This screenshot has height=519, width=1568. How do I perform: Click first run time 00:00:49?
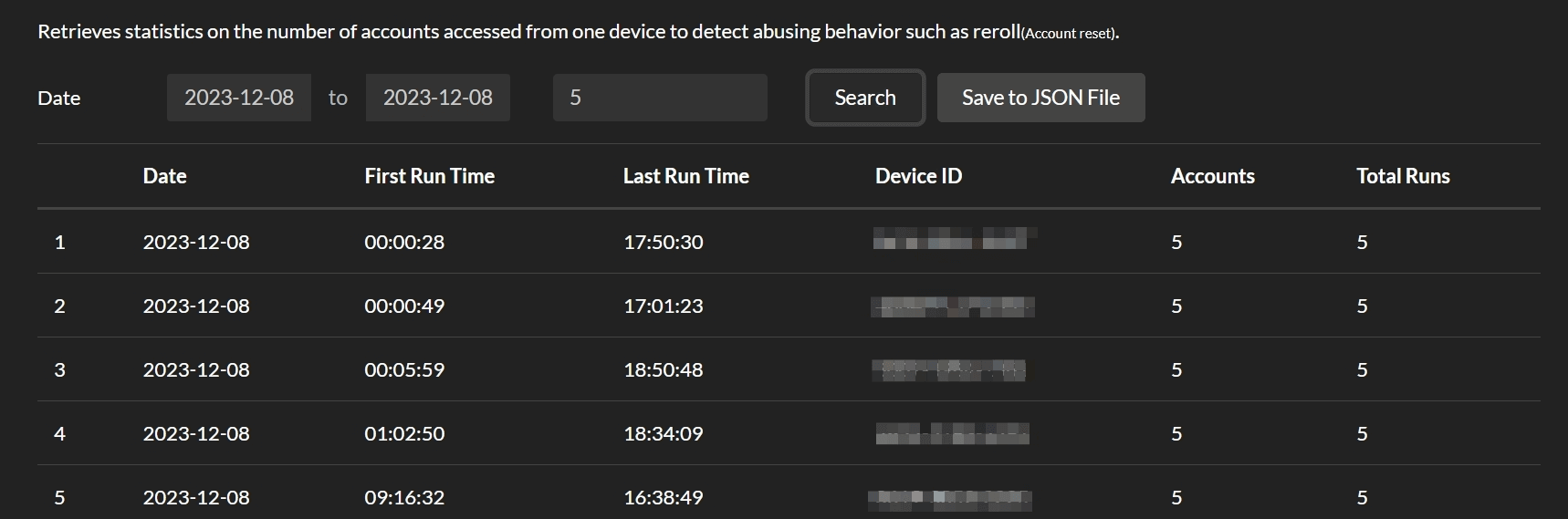click(404, 306)
